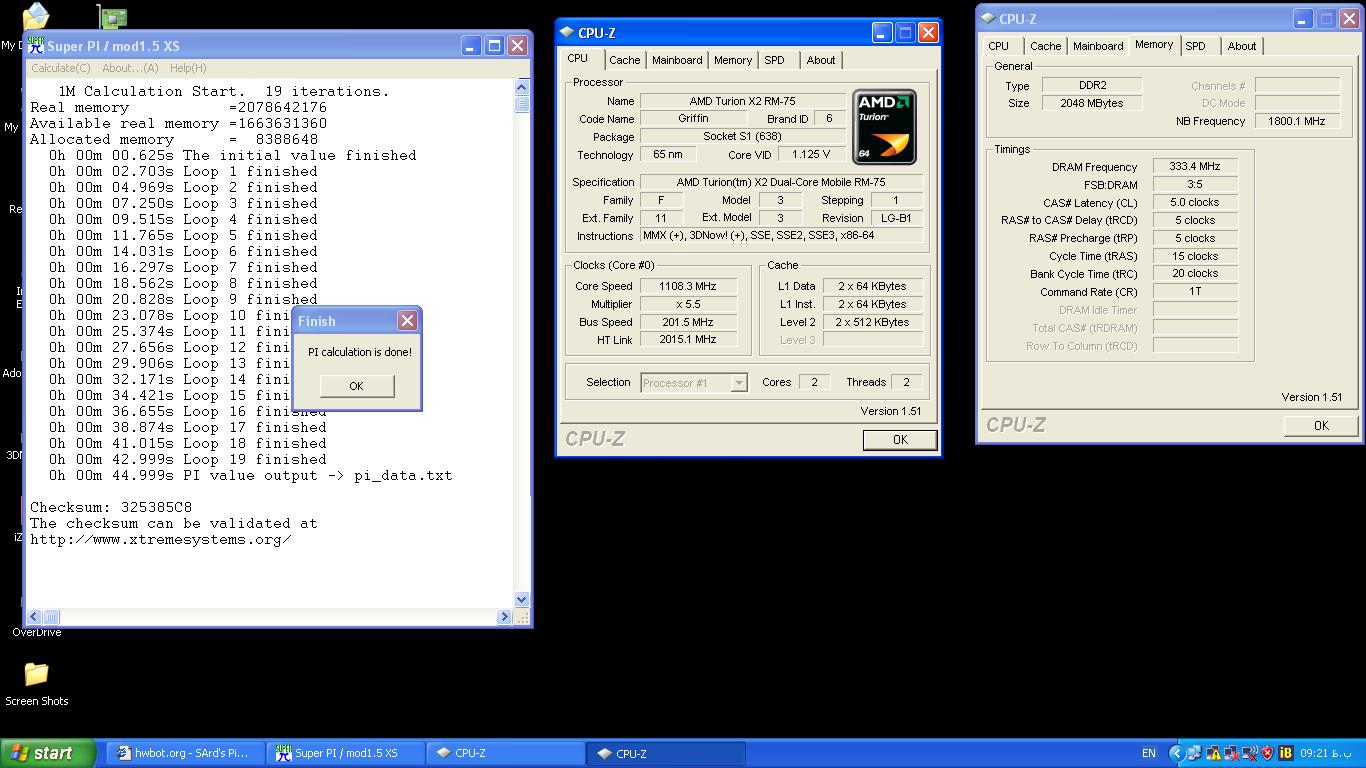Click the Checksum: 325385C8 line
1366x768 pixels.
tap(110, 507)
